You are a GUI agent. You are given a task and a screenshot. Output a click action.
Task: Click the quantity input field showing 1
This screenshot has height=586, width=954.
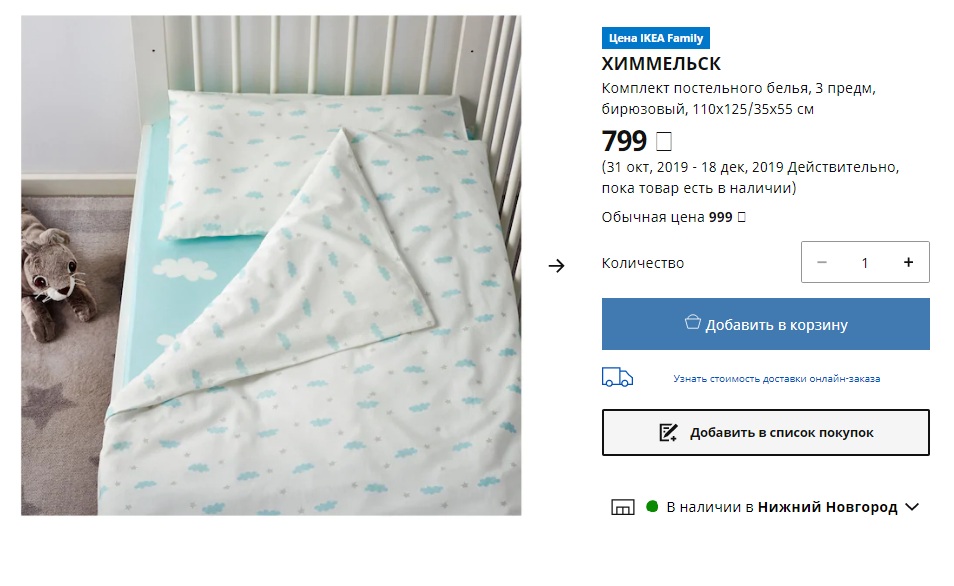tap(865, 262)
